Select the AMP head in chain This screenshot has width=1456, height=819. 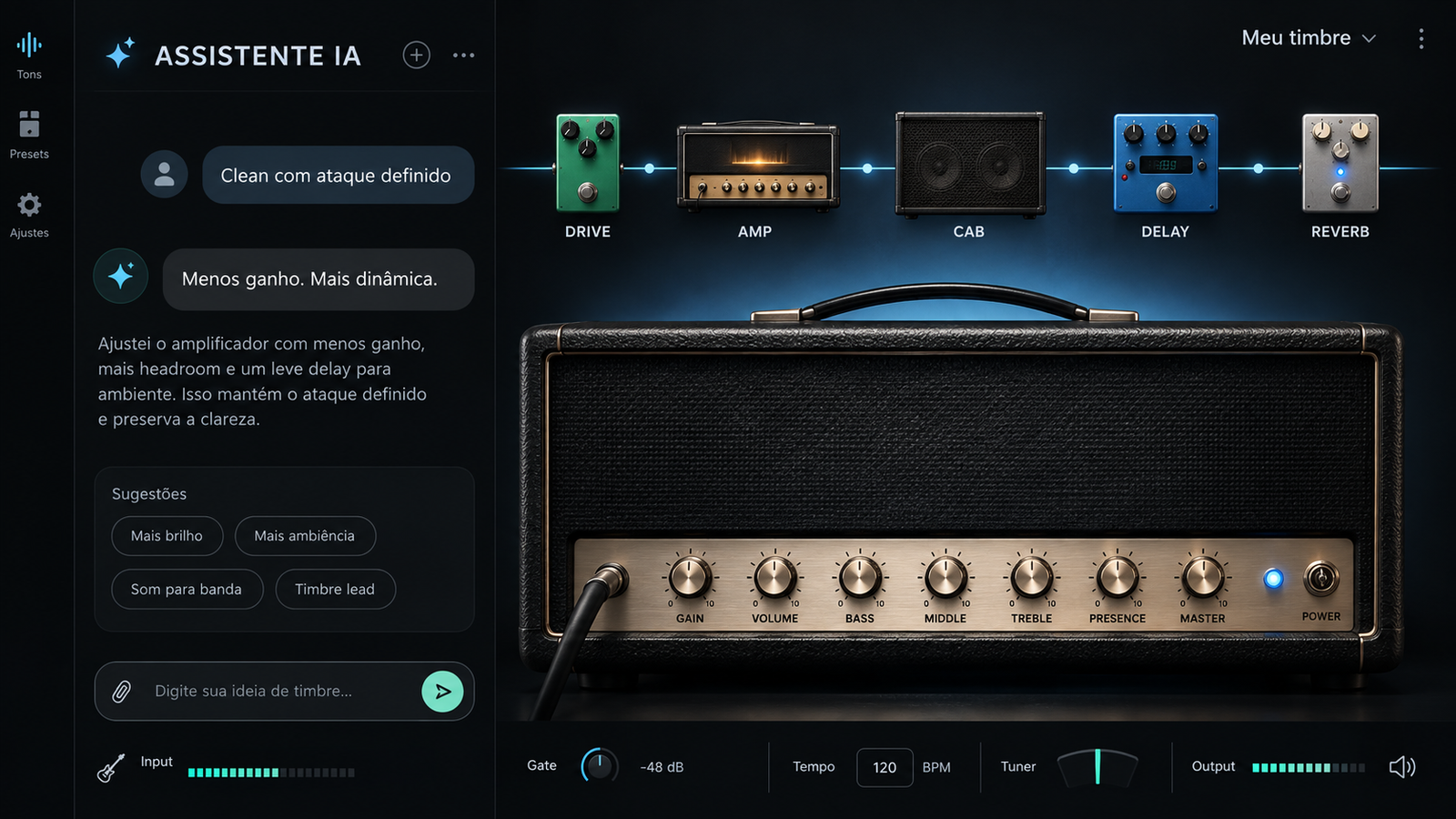click(x=757, y=166)
